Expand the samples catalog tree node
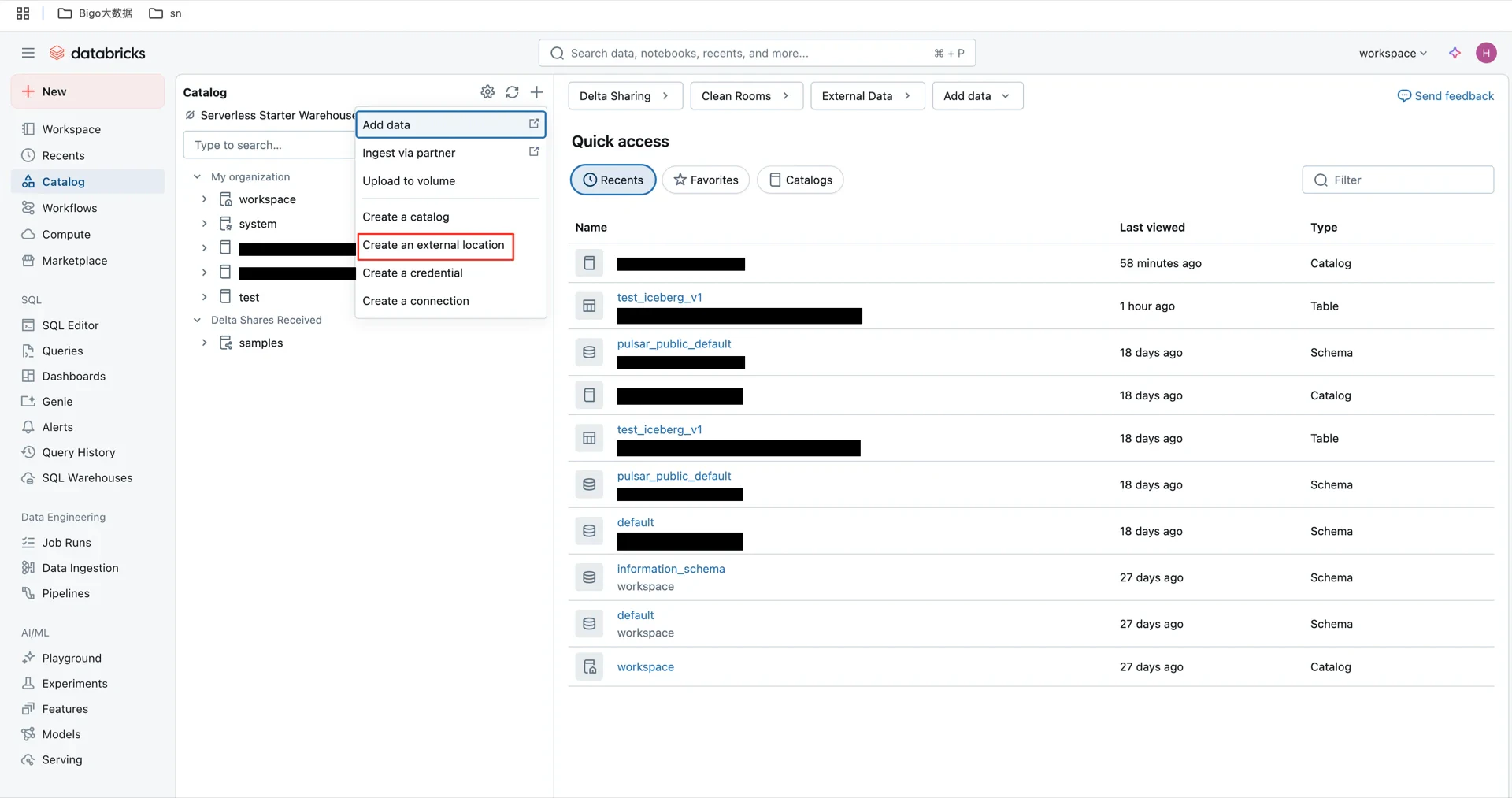 (204, 343)
